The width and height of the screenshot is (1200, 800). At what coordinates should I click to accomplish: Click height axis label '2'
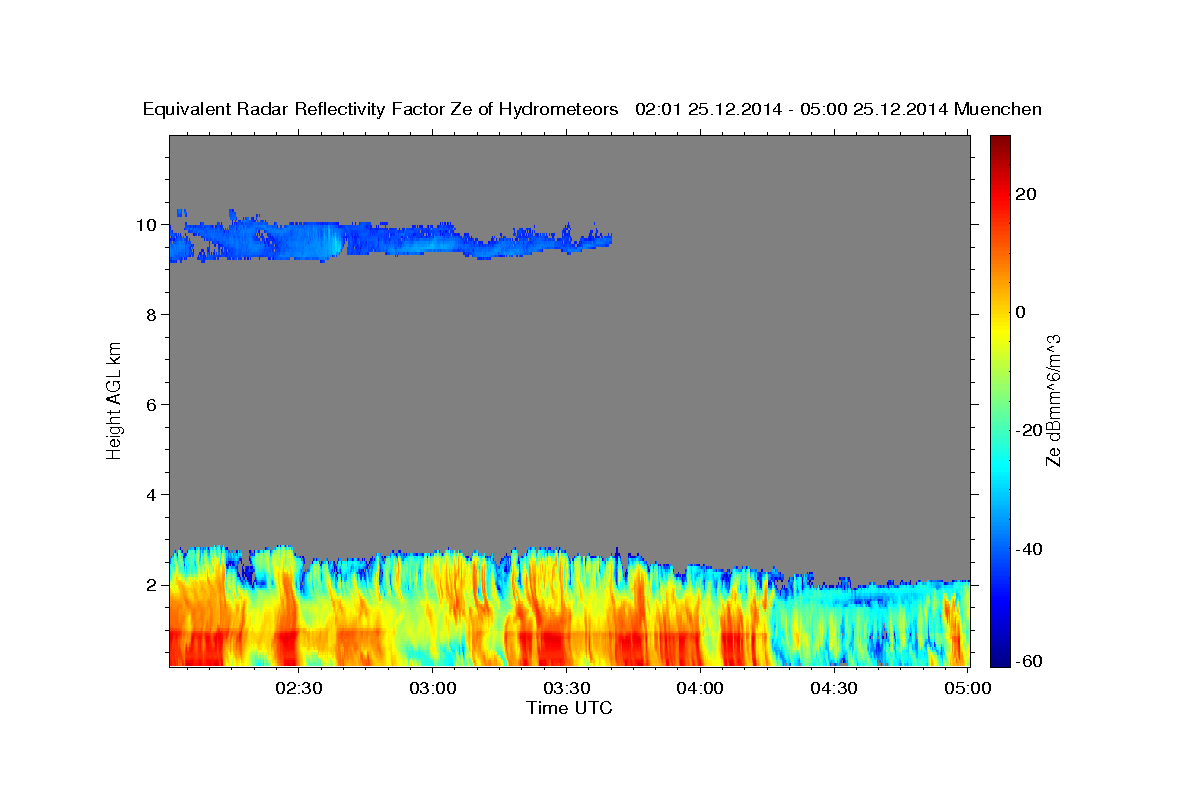pyautogui.click(x=152, y=585)
